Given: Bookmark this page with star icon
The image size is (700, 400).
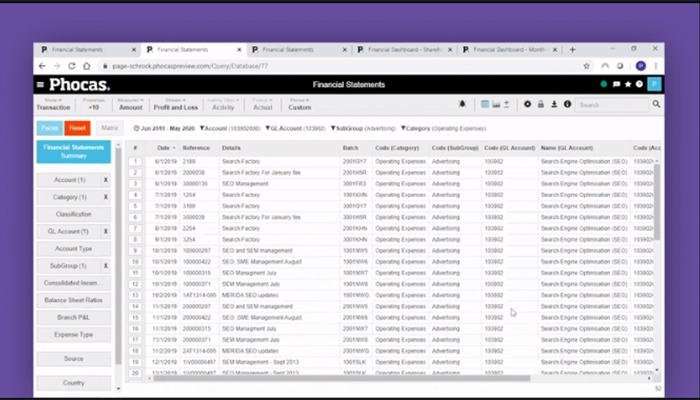Looking at the screenshot, I should tap(587, 66).
